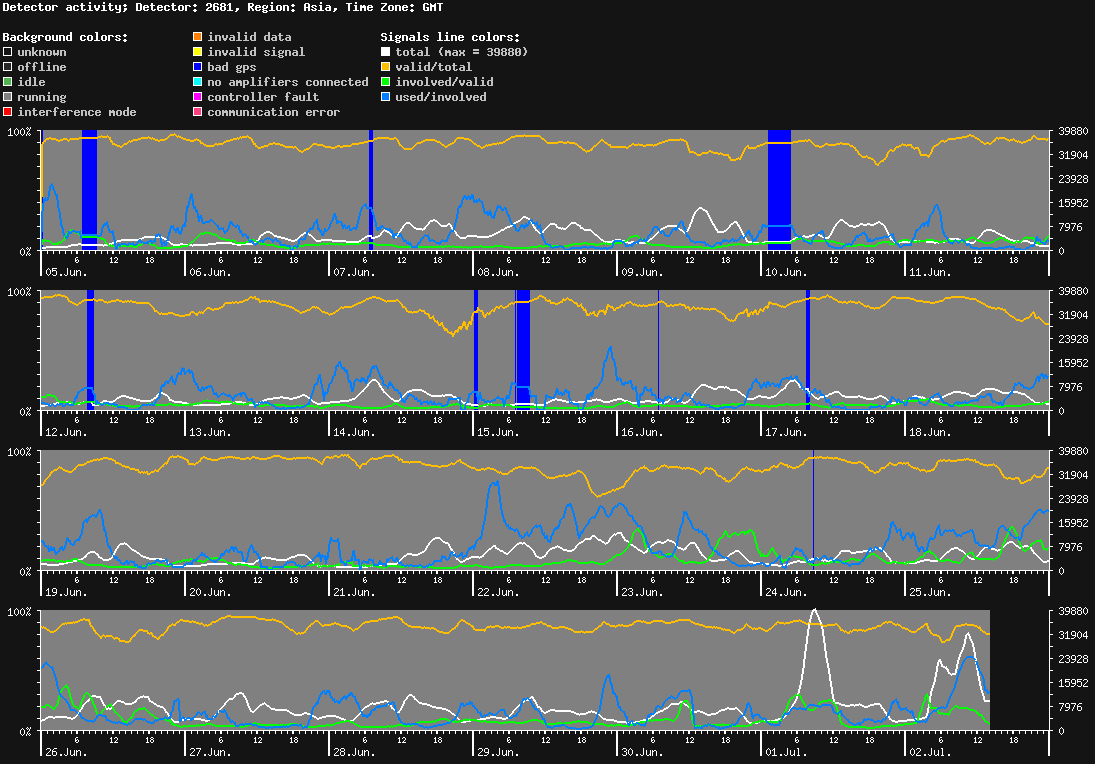Click the bad-gps band on 12.Jun.
1095x764 pixels.
click(91, 350)
